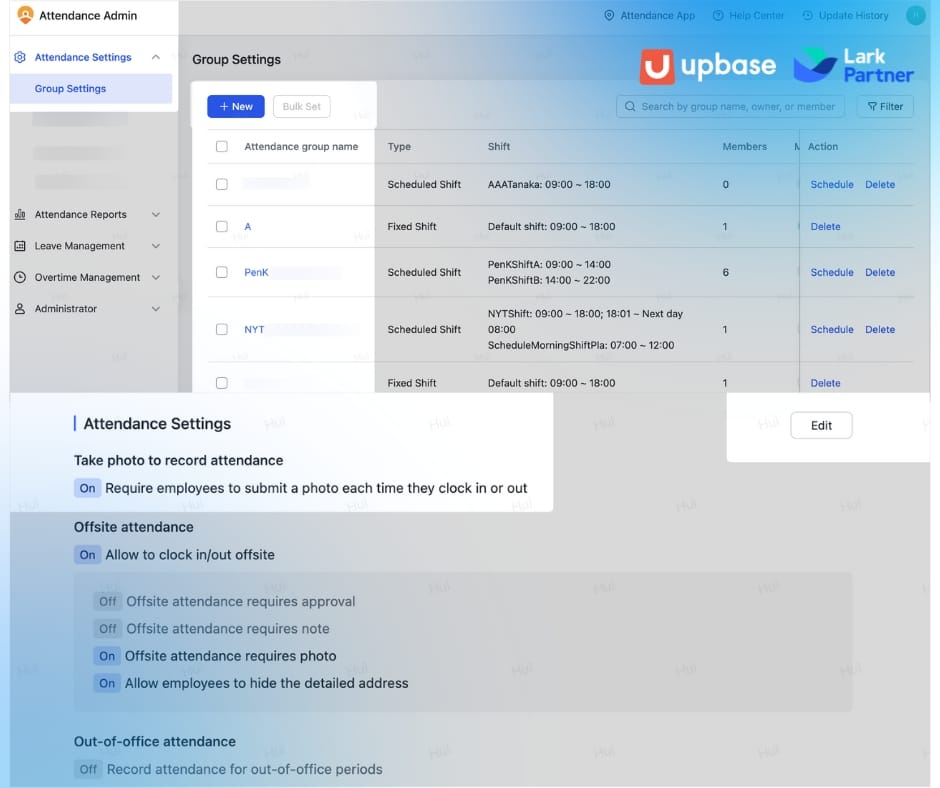This screenshot has width=940, height=788.
Task: Click Schedule for the PenK group
Action: point(831,272)
